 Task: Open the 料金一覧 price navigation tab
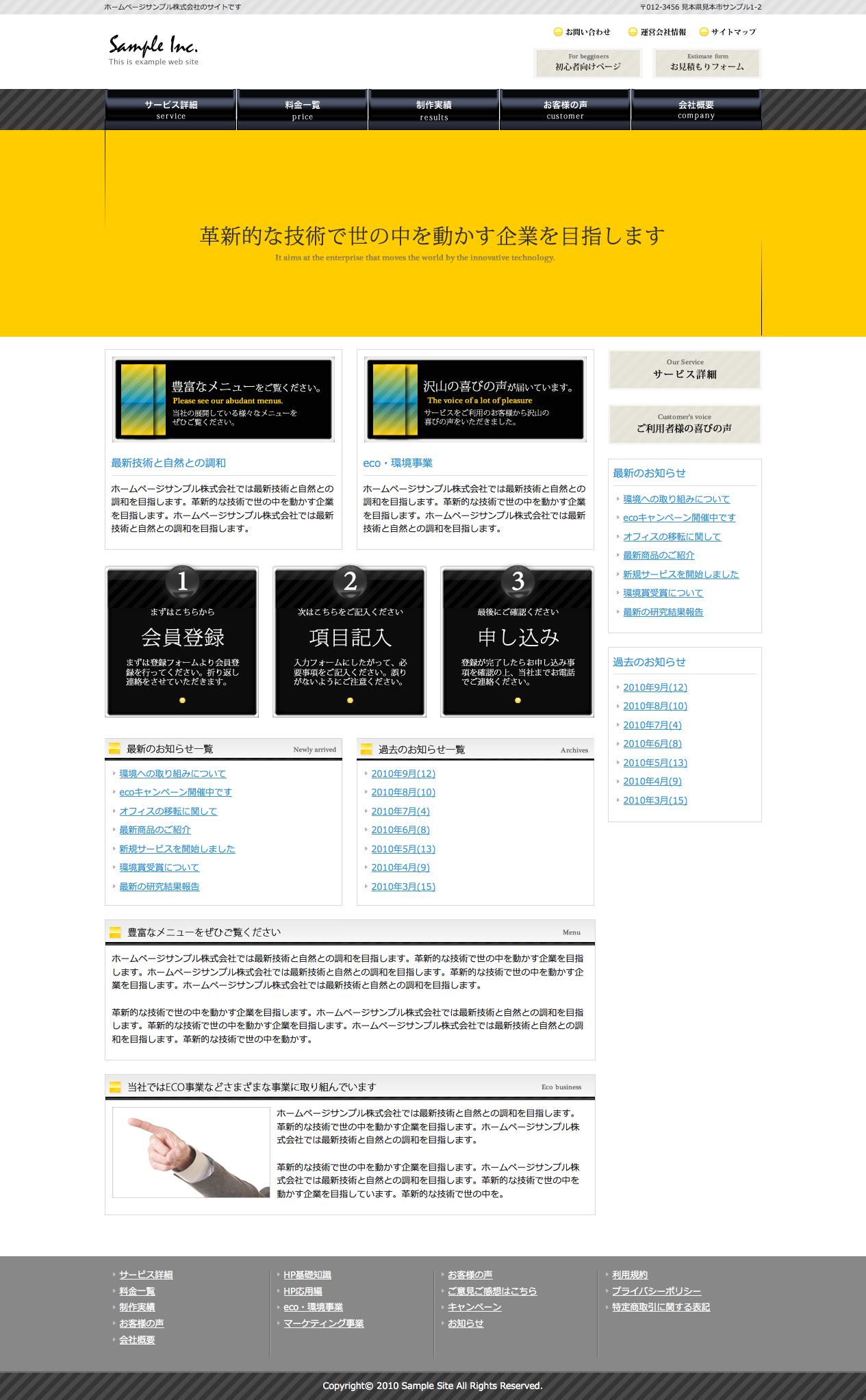coord(302,110)
